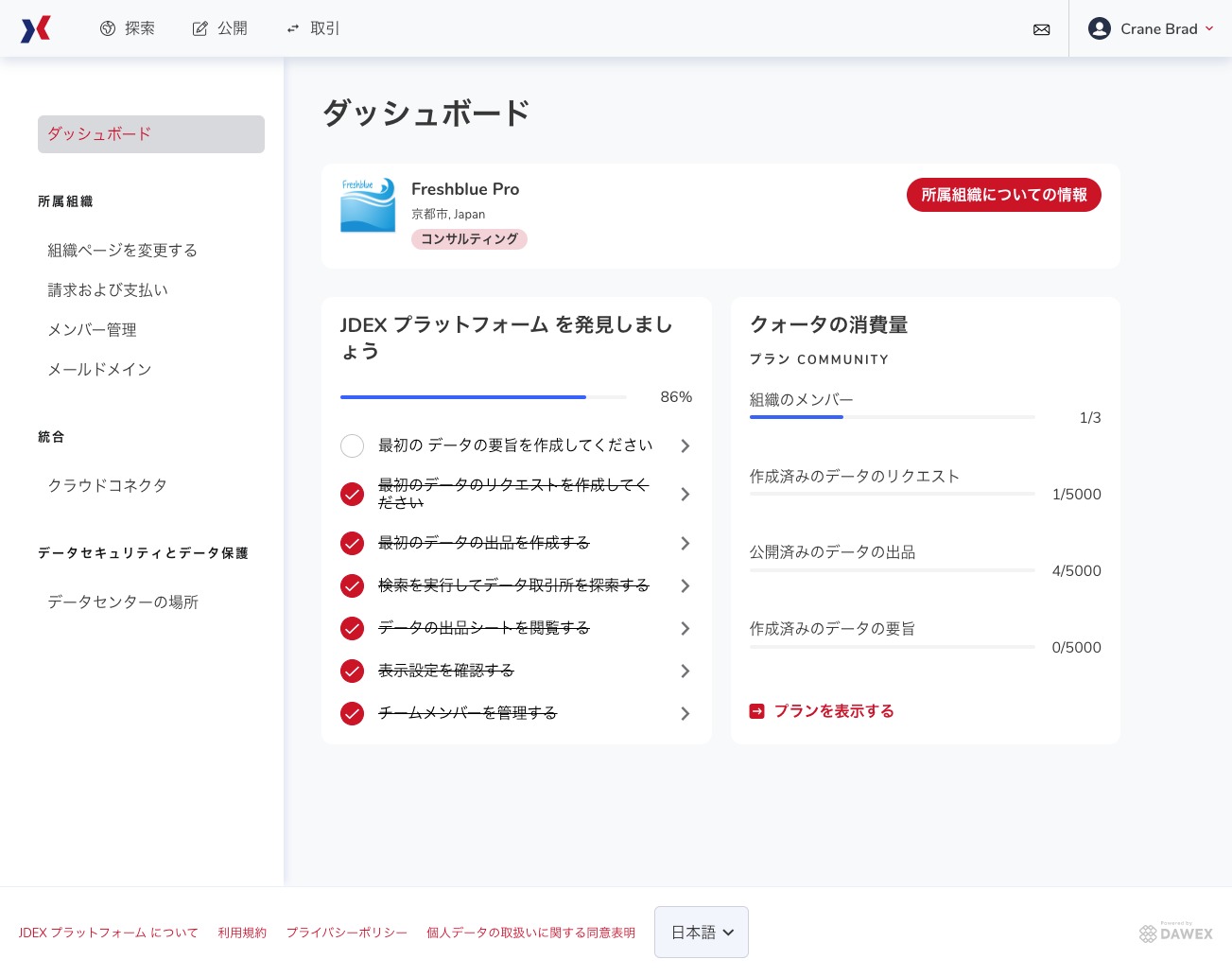Click the checkmark for 表示設定を確認する
Screen dimensions: 1232x977
pyautogui.click(x=352, y=672)
